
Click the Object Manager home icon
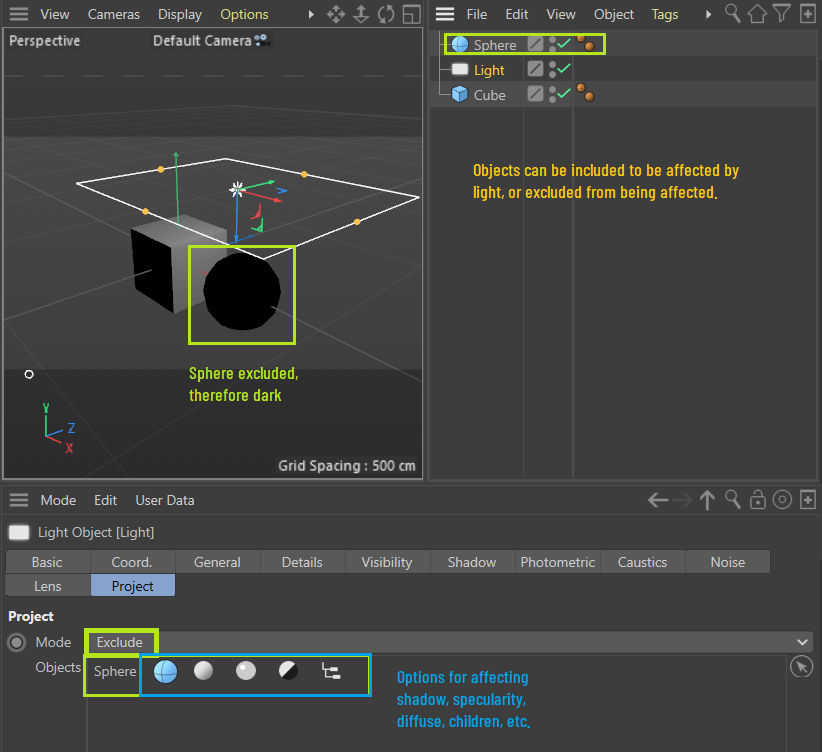click(x=756, y=14)
